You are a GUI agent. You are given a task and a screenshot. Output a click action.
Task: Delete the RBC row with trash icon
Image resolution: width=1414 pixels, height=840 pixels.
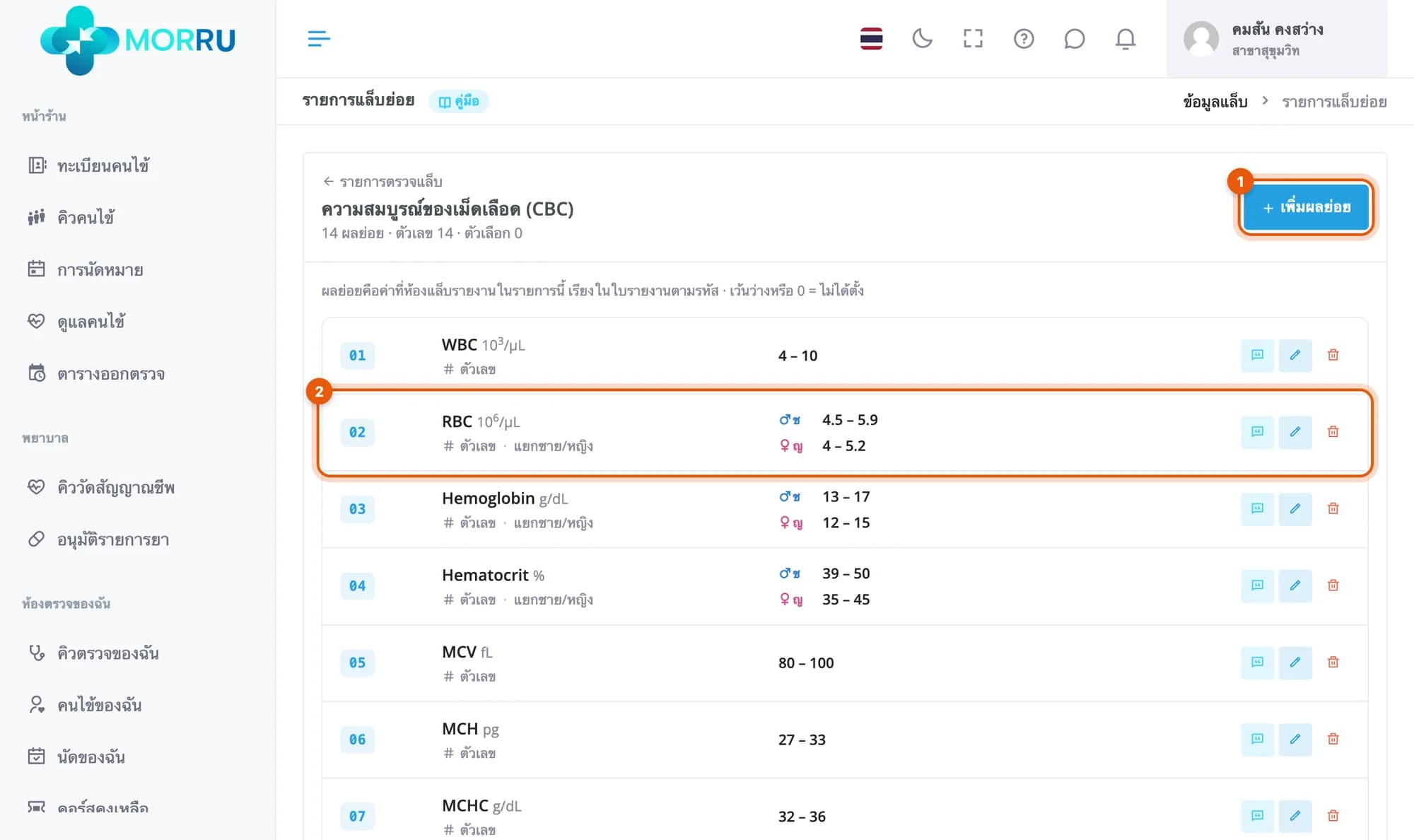click(x=1333, y=432)
